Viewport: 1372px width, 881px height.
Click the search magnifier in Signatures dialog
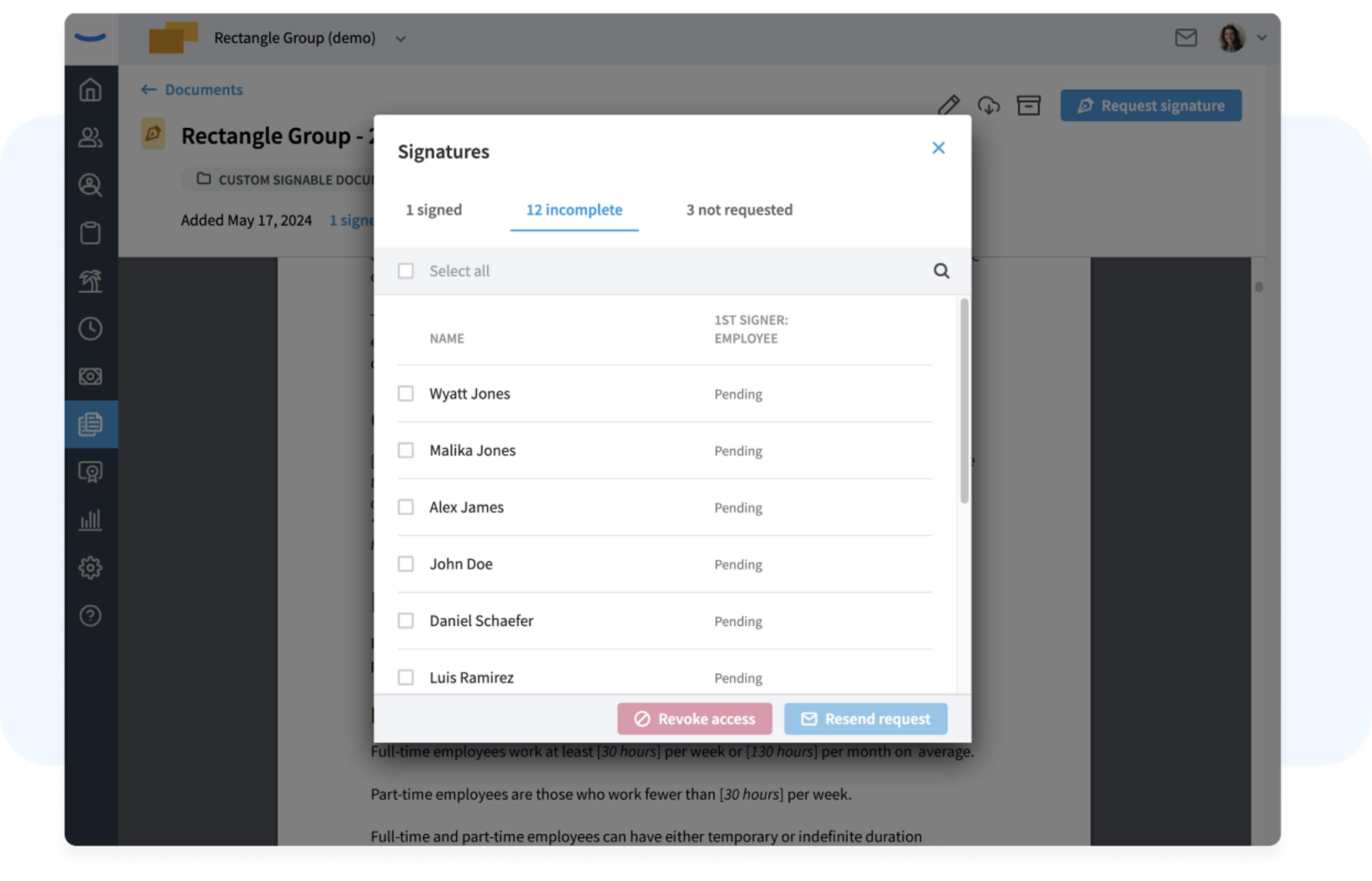click(941, 271)
